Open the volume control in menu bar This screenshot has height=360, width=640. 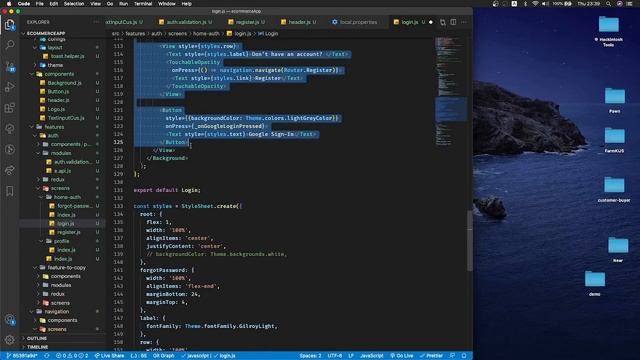(x=545, y=4)
